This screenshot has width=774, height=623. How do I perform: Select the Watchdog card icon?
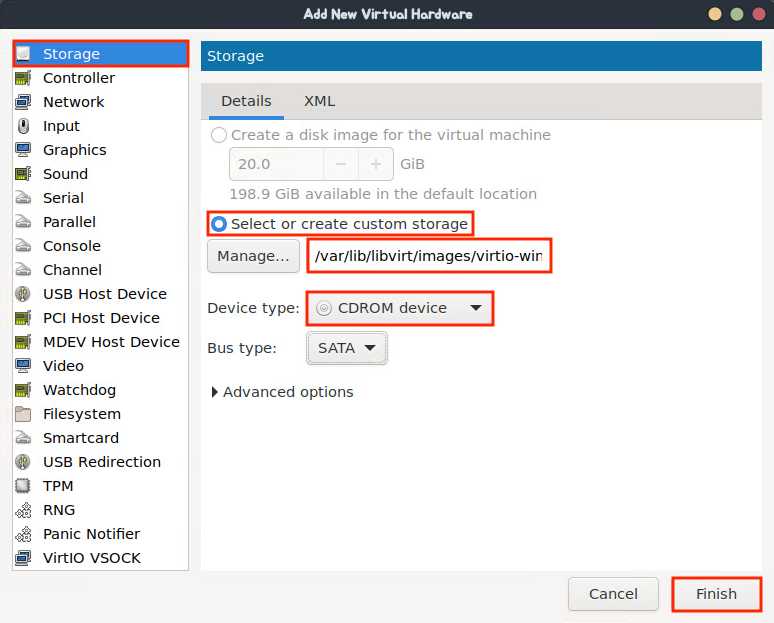(23, 390)
